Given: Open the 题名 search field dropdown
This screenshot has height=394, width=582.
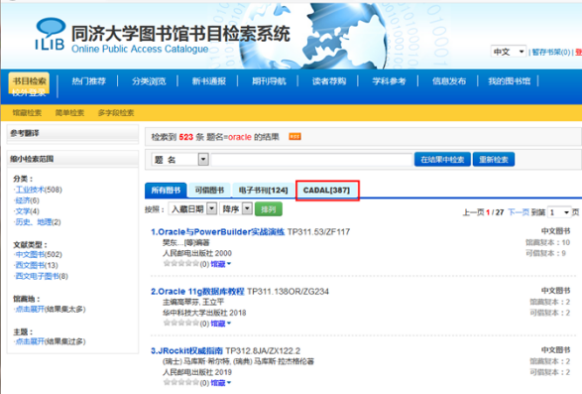Looking at the screenshot, I should pyautogui.click(x=203, y=160).
